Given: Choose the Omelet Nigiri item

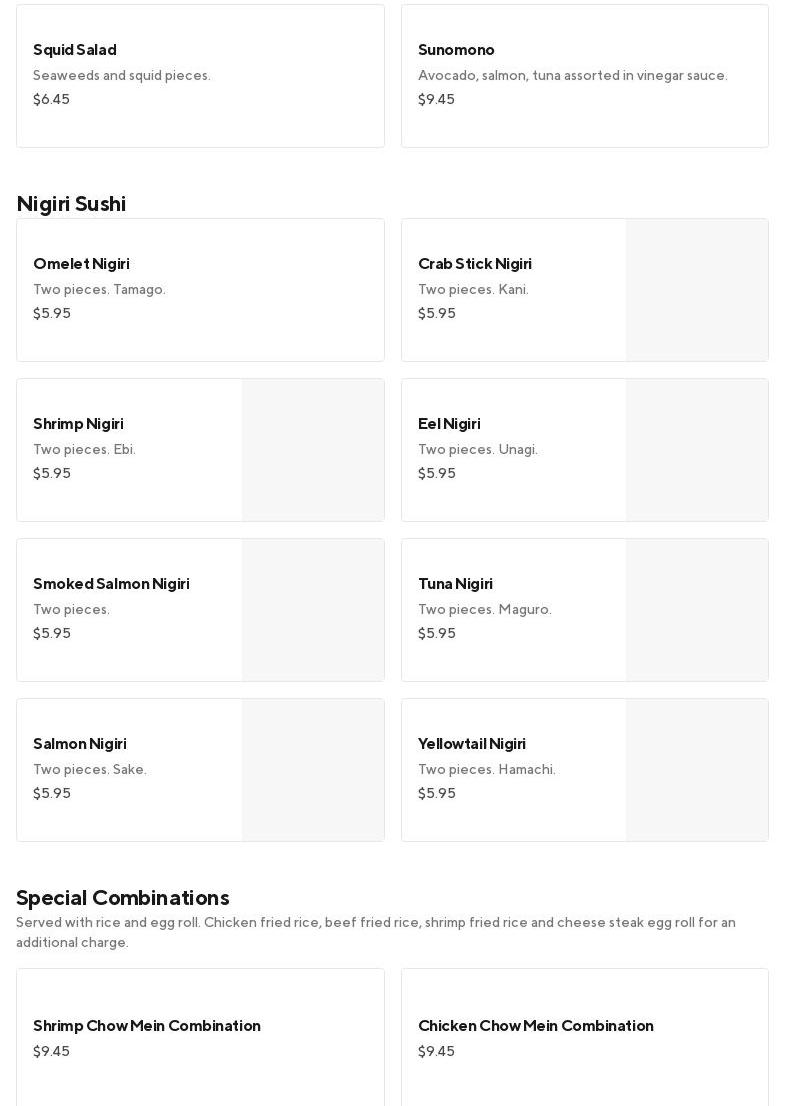Looking at the screenshot, I should click(200, 290).
